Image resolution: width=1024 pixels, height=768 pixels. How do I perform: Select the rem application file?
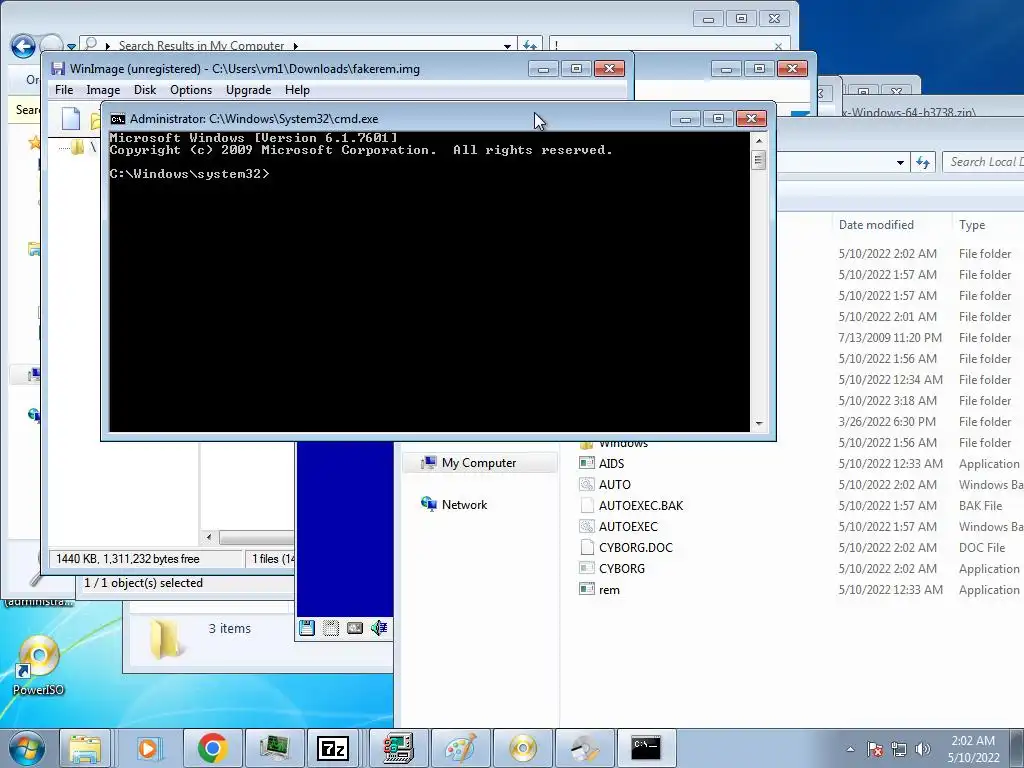coord(609,590)
